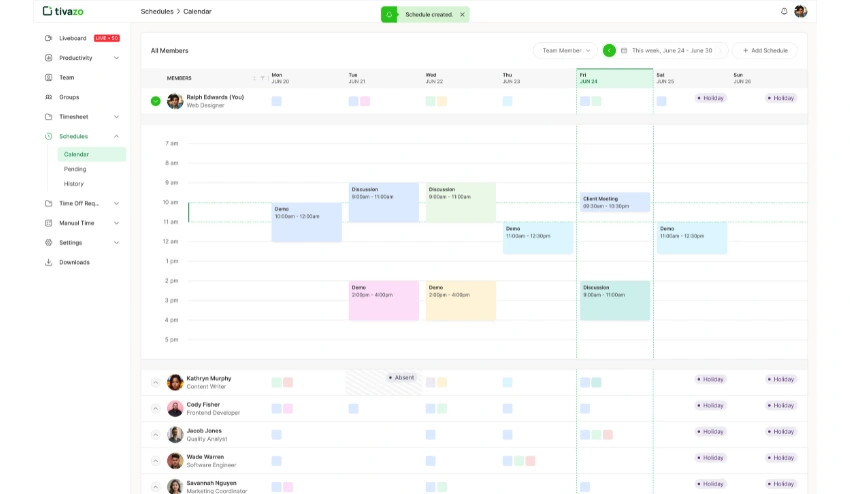The image size is (850, 494).
Task: Click the green bell in the toast
Action: [x=389, y=15]
